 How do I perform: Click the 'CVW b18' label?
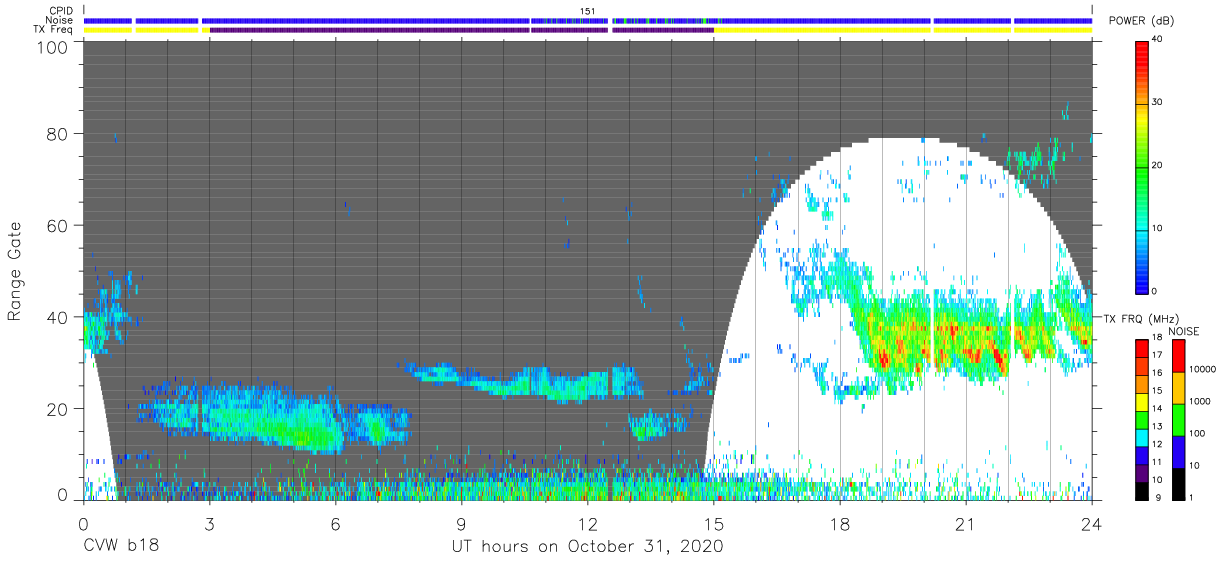click(121, 547)
